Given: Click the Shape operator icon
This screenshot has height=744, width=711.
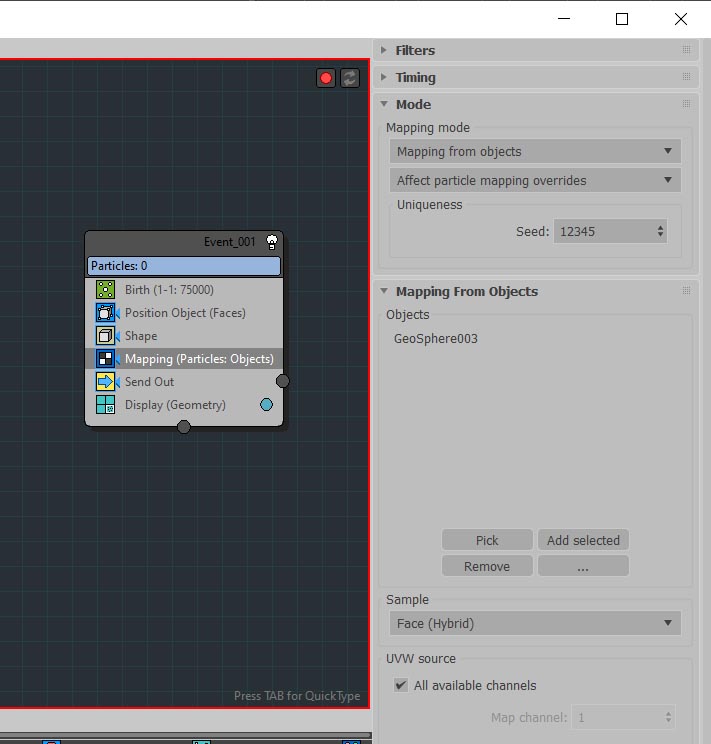Looking at the screenshot, I should tap(105, 335).
